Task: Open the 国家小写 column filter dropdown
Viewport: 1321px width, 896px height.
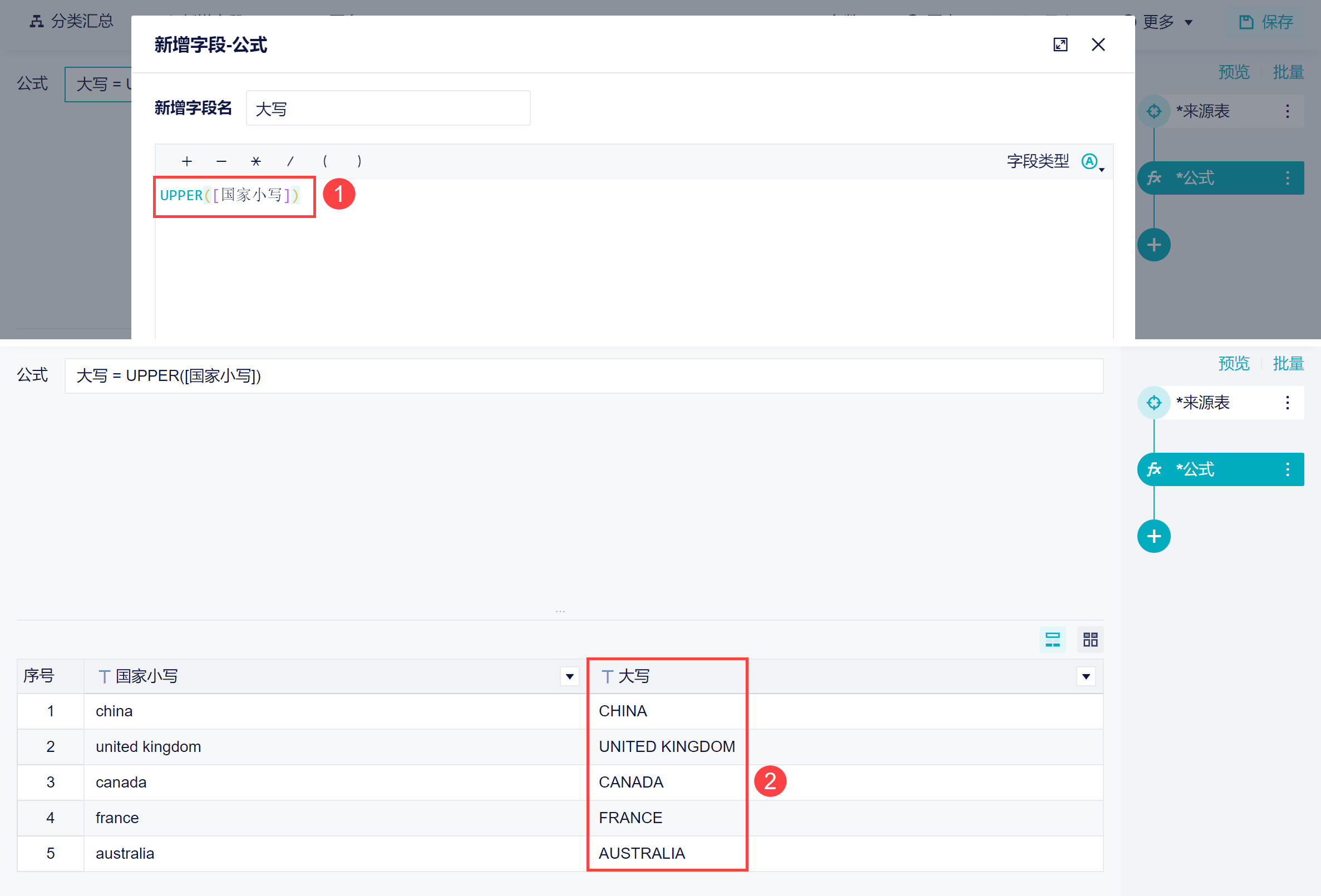Action: click(x=570, y=676)
